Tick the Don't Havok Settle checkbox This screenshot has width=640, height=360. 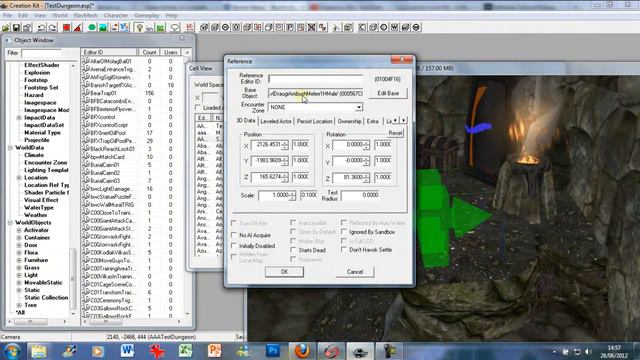point(344,249)
